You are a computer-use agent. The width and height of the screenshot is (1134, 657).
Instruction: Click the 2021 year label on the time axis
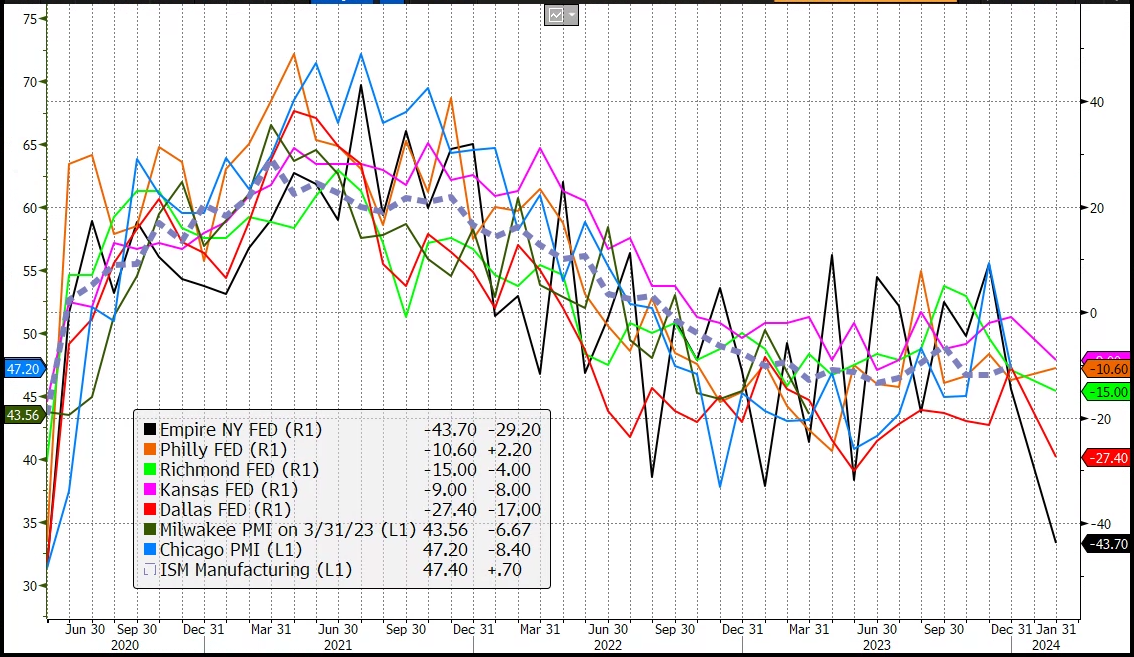point(338,645)
